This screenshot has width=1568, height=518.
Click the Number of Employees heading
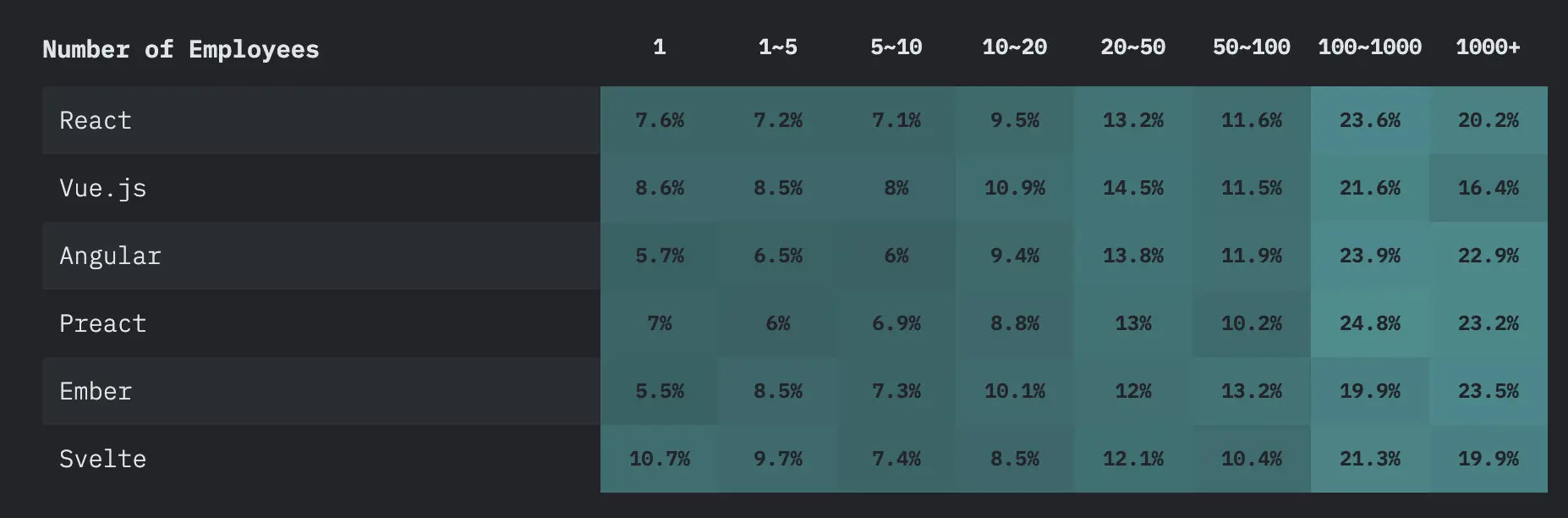click(181, 49)
